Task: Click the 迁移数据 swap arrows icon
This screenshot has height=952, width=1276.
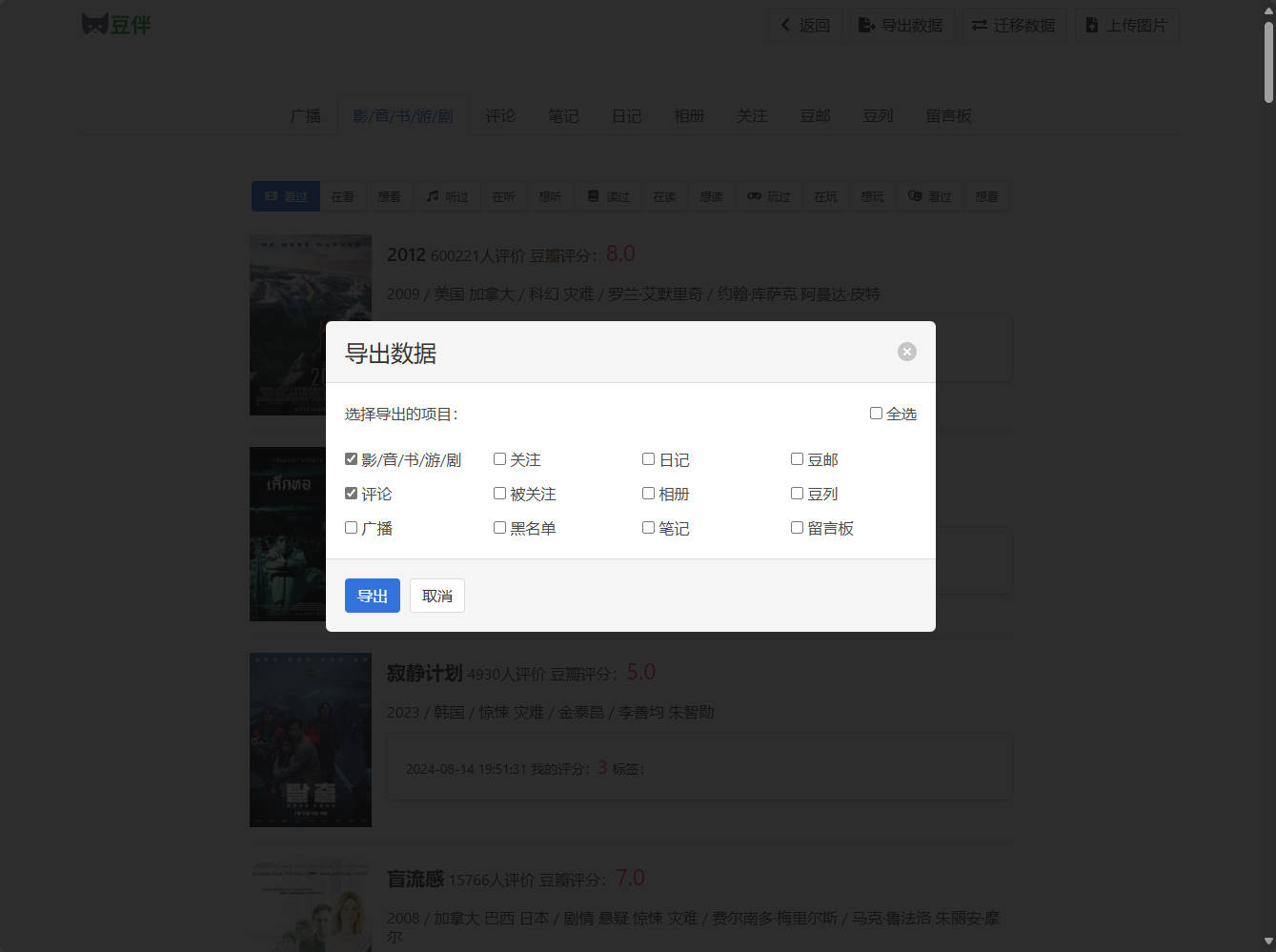Action: (x=979, y=26)
